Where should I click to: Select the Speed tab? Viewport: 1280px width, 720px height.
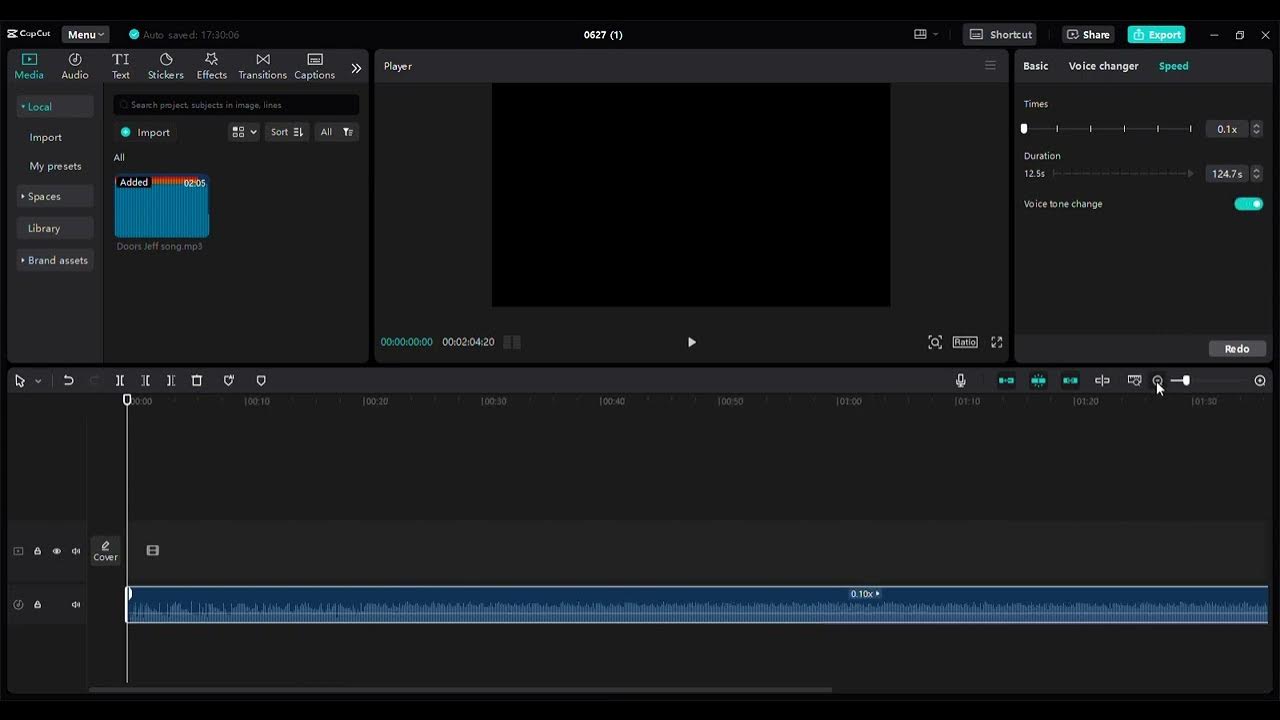pos(1173,66)
